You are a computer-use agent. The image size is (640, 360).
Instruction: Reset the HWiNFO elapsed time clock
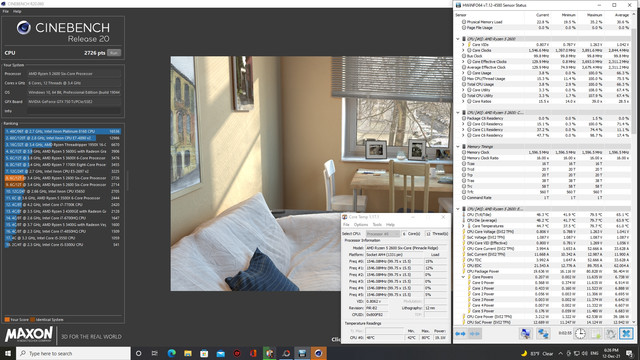point(580,333)
